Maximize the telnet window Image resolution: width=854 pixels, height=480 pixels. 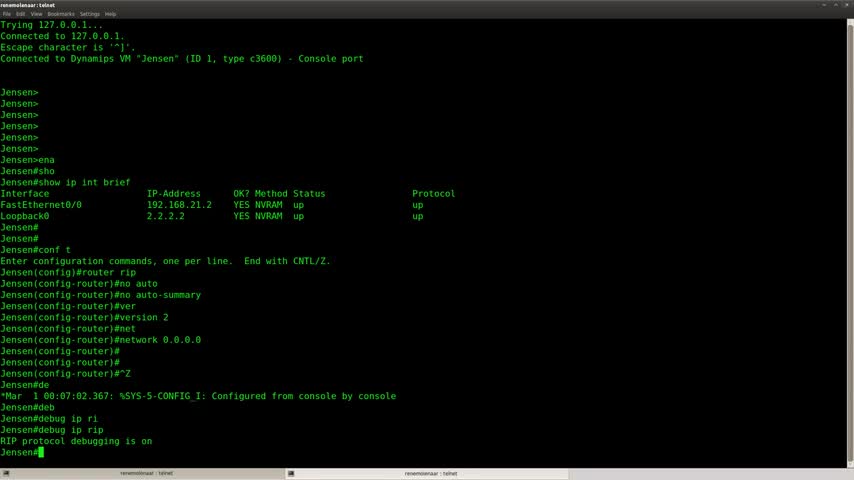[835, 4]
